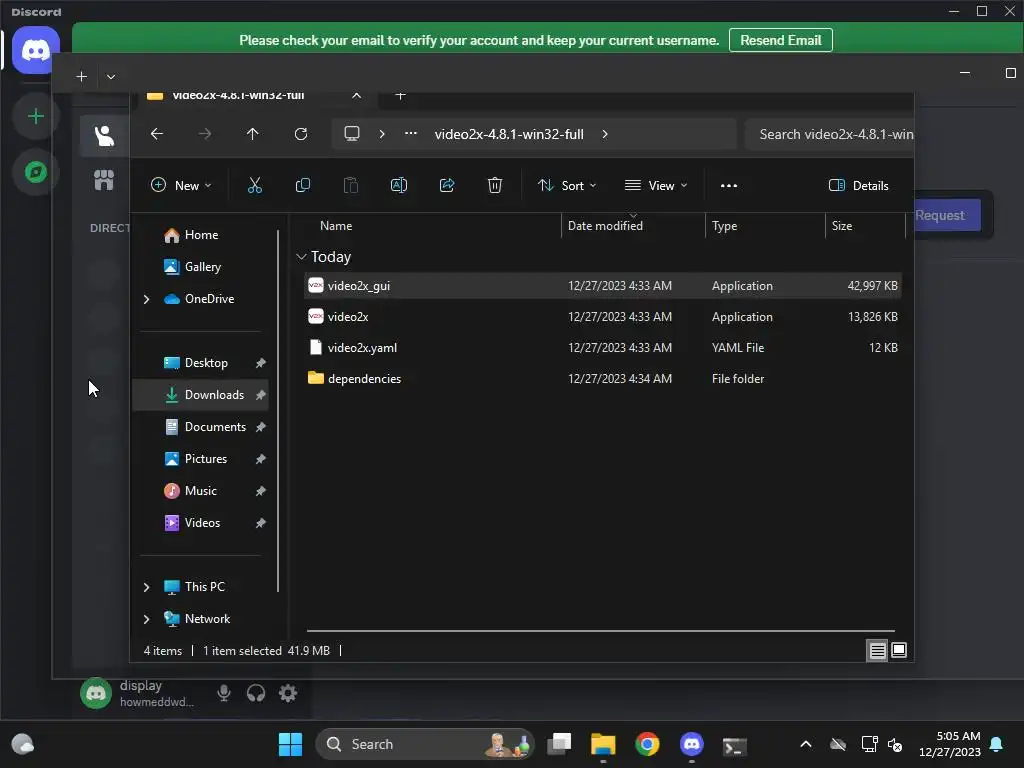Click the Discord taskbar icon
The width and height of the screenshot is (1024, 768).
[x=692, y=744]
